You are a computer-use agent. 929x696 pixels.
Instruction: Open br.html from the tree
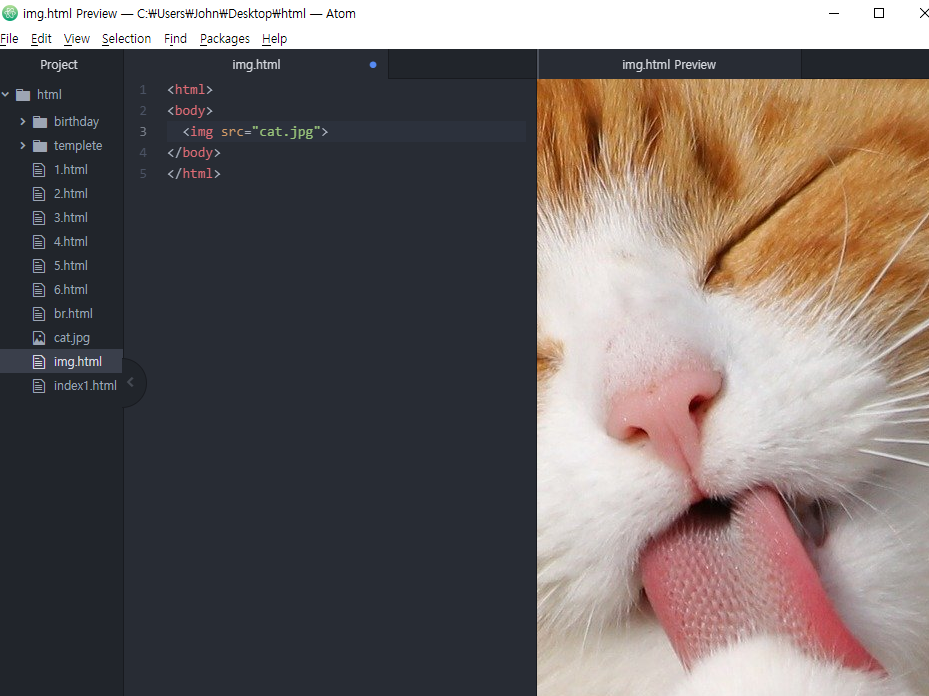click(x=73, y=314)
